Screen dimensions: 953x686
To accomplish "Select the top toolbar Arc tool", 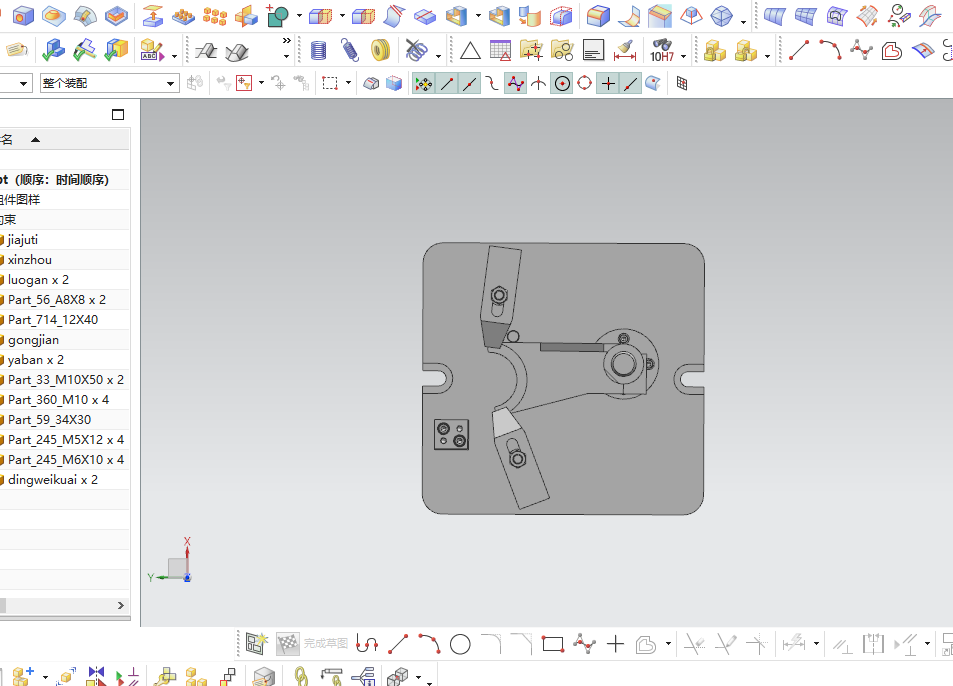I will click(x=830, y=50).
